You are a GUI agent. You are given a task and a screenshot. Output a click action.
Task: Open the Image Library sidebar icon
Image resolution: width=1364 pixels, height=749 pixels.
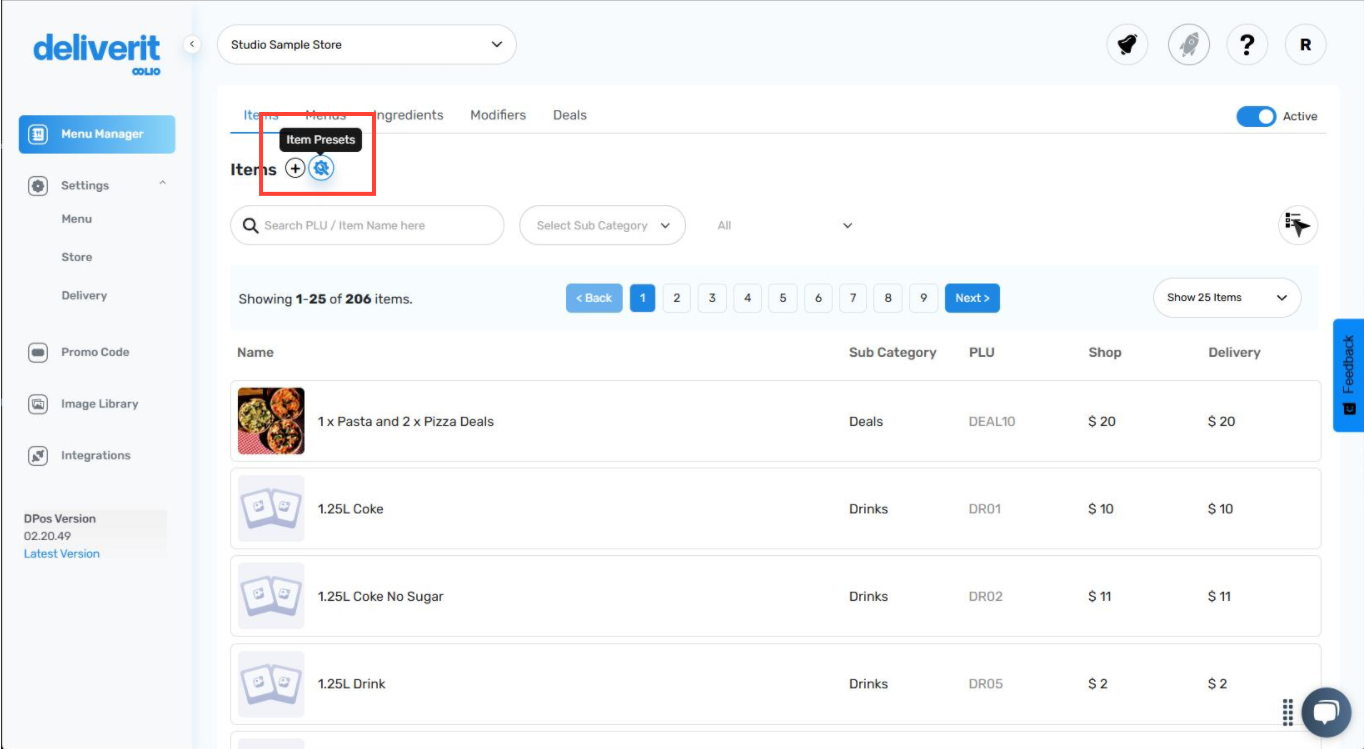(x=38, y=403)
